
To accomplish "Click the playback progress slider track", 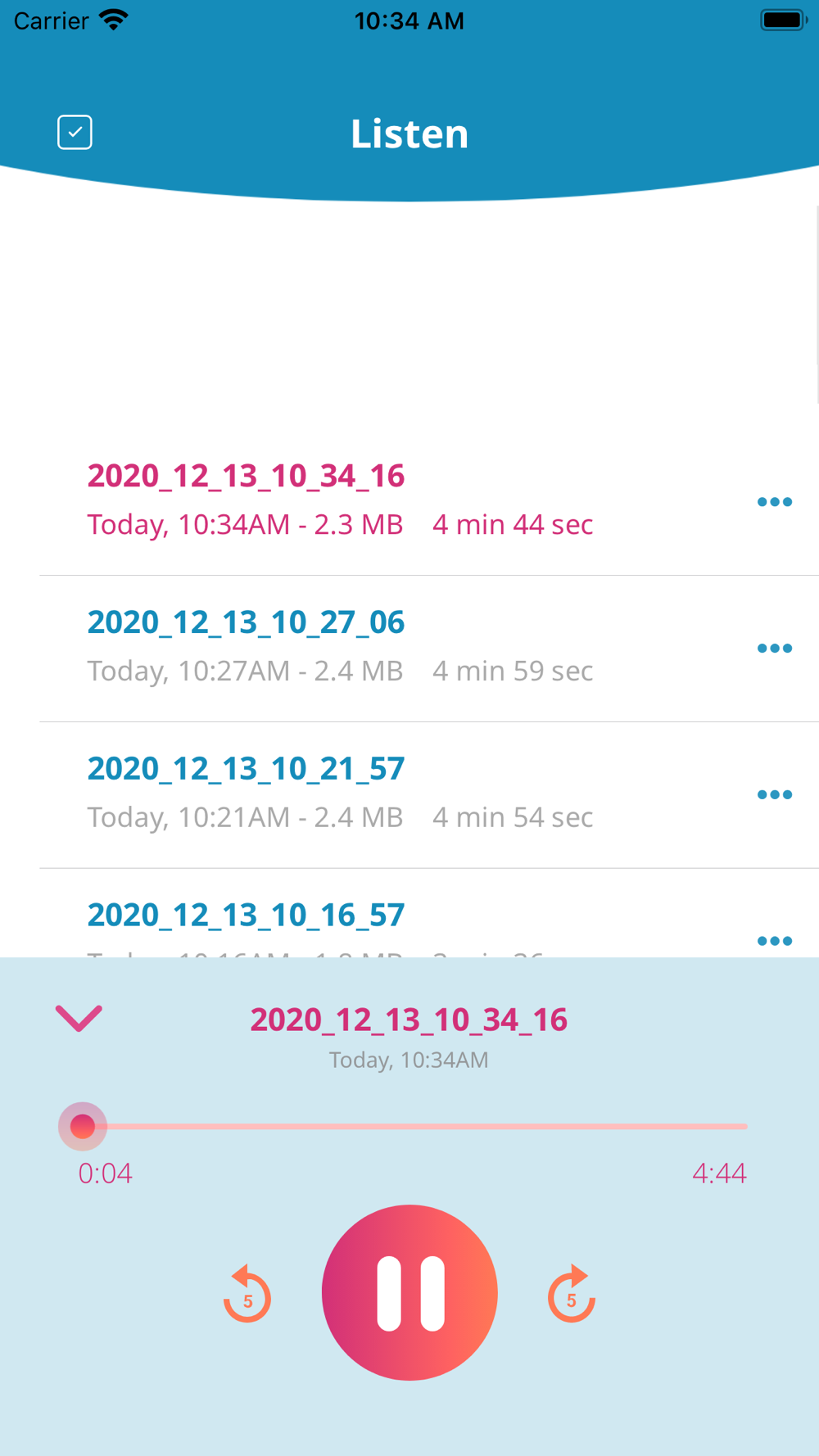I will point(414,1127).
